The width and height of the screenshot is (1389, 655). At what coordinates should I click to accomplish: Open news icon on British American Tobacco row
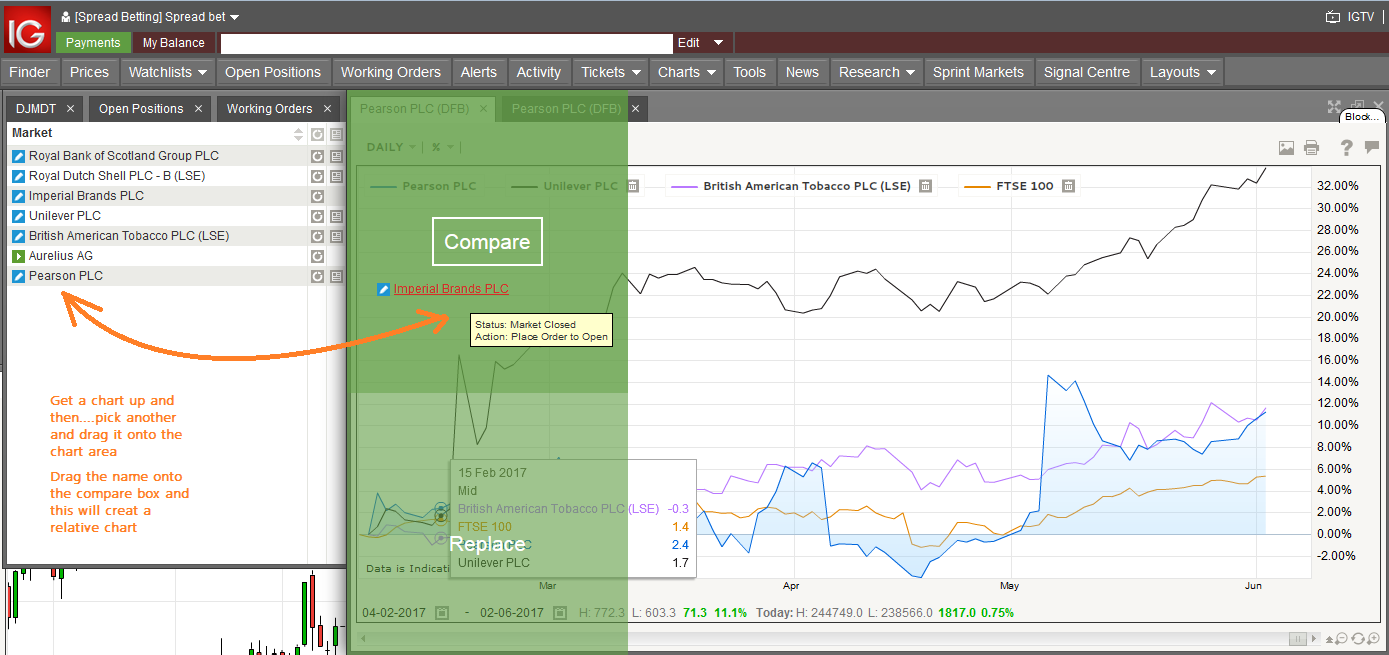click(x=336, y=236)
